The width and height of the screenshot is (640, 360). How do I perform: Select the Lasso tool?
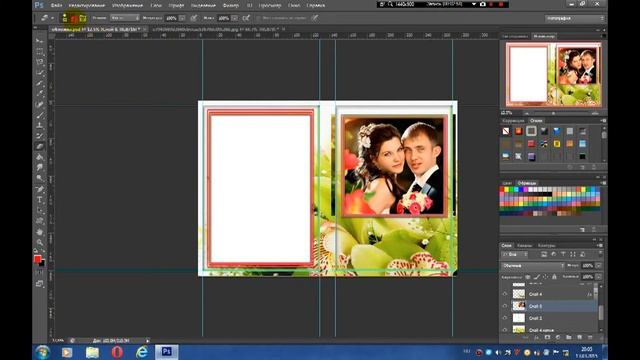pyautogui.click(x=40, y=62)
